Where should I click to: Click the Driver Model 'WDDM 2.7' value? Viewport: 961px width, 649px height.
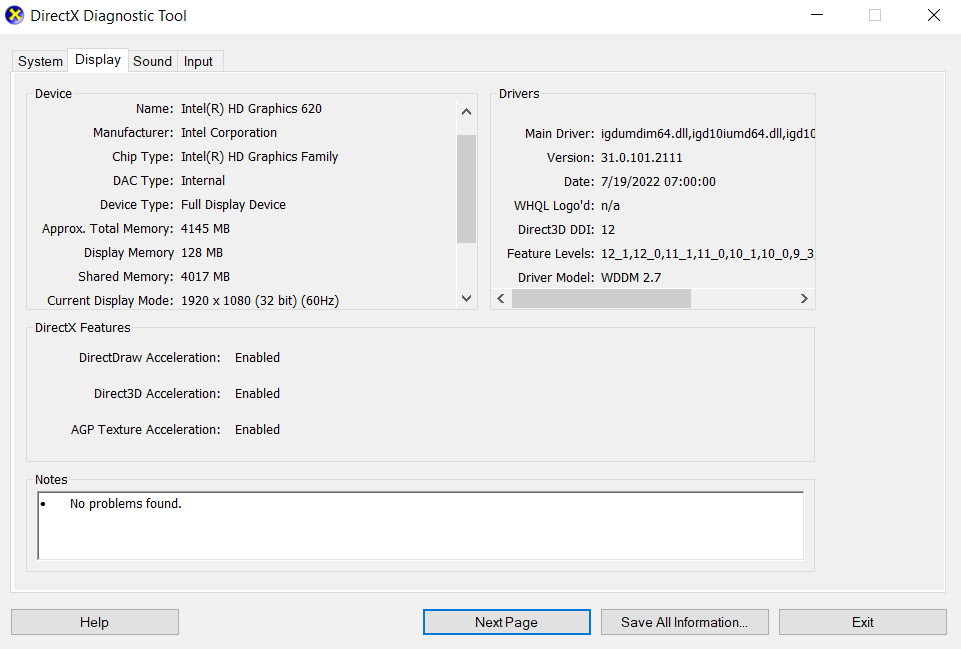631,278
